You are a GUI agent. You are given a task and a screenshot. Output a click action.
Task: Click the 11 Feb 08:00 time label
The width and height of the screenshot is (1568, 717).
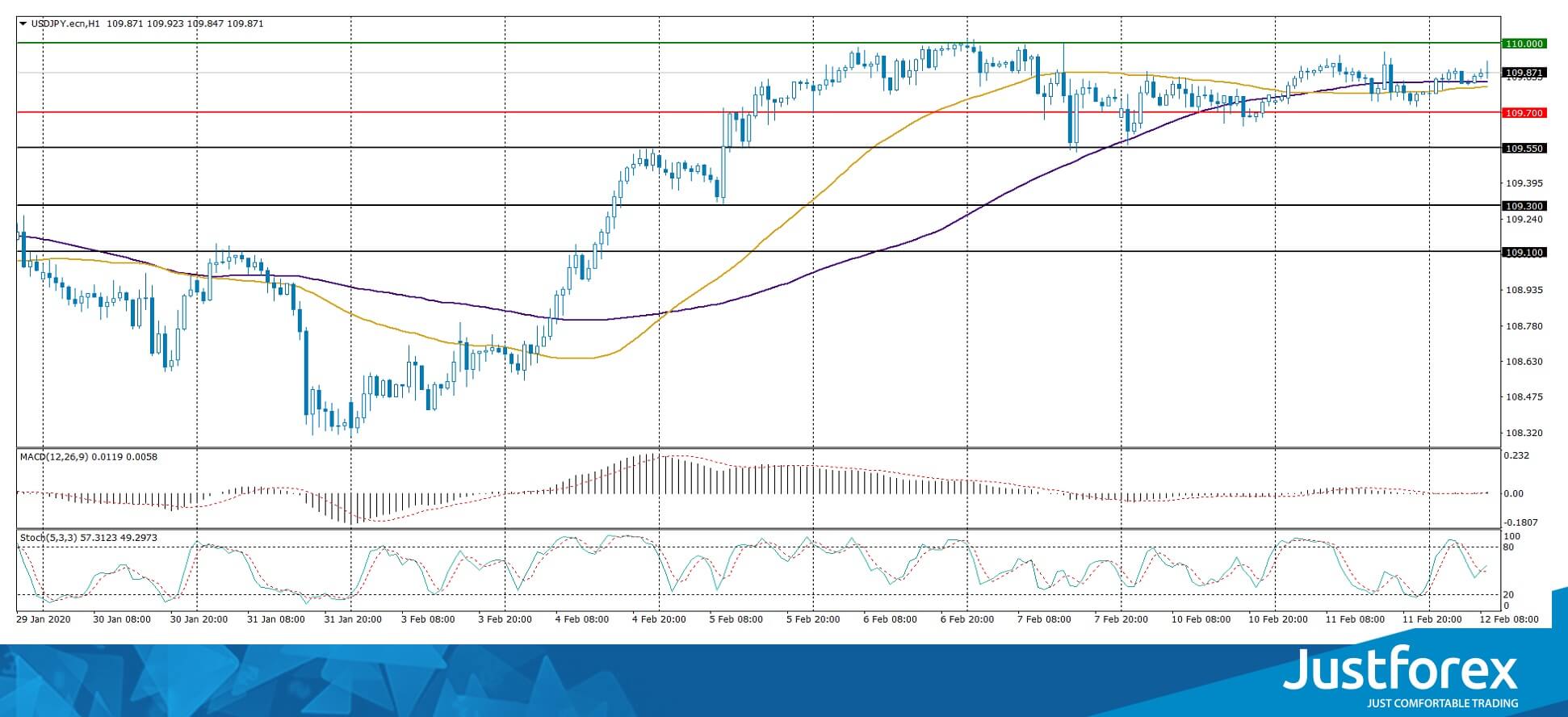pos(1355,619)
